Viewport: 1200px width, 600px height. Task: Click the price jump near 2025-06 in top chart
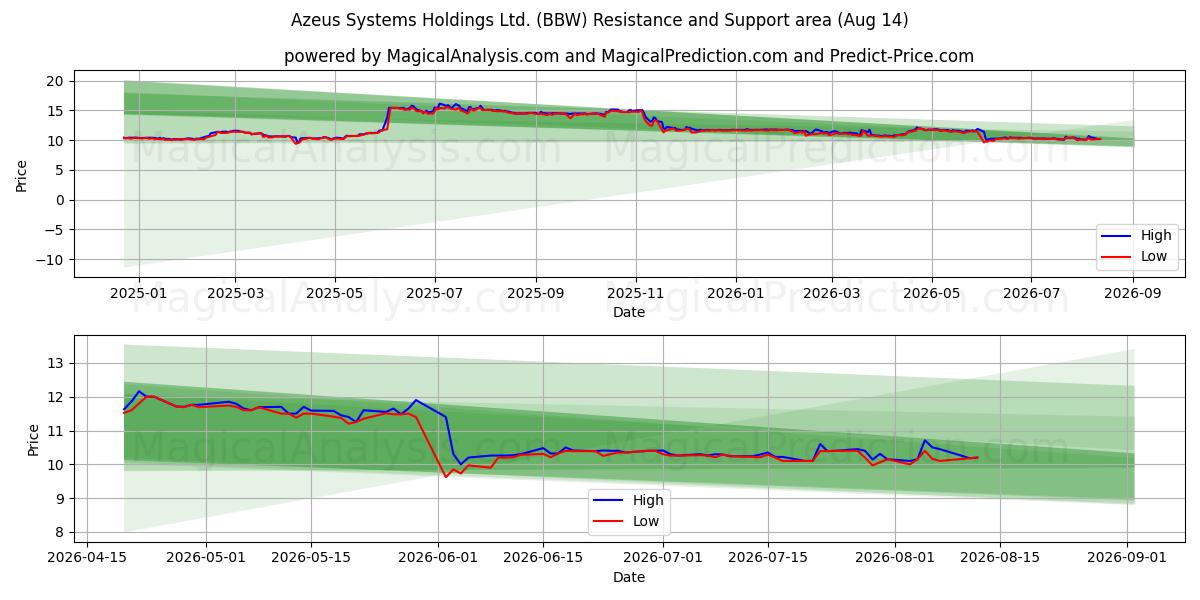click(388, 117)
